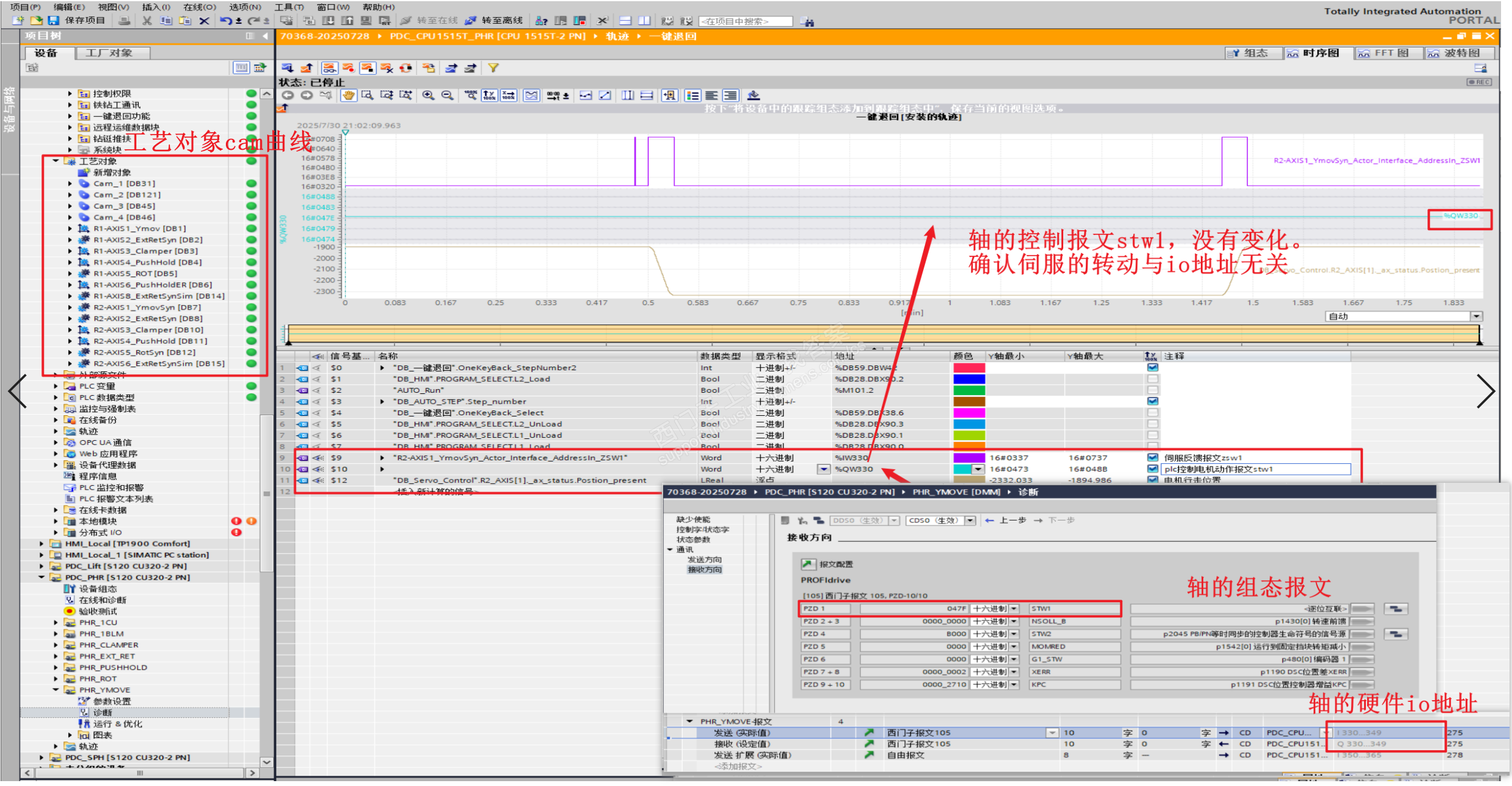Toggle checkbox for OneKeyBack_StepNumber2 signal row
This screenshot has width=1512, height=786.
click(1152, 368)
